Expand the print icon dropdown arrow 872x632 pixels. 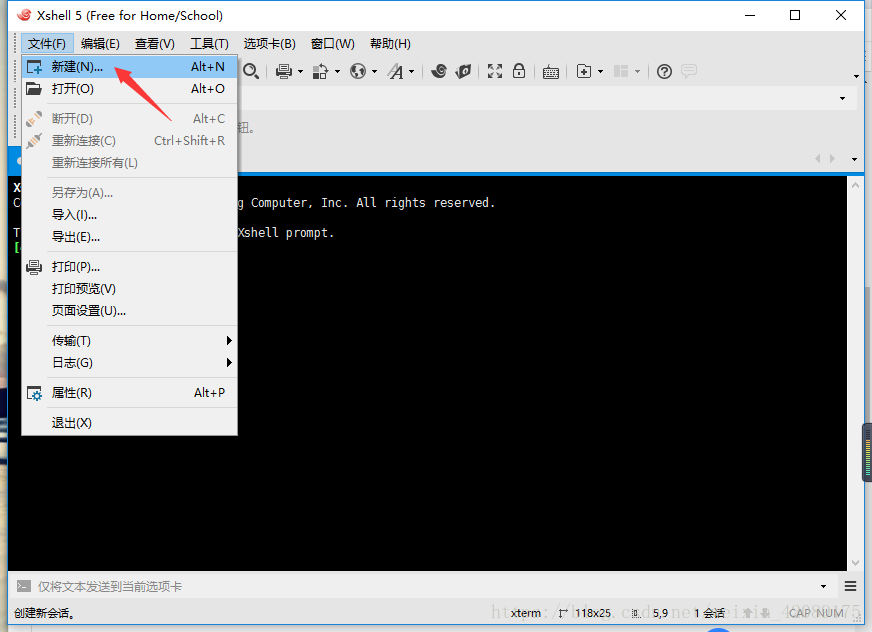300,71
